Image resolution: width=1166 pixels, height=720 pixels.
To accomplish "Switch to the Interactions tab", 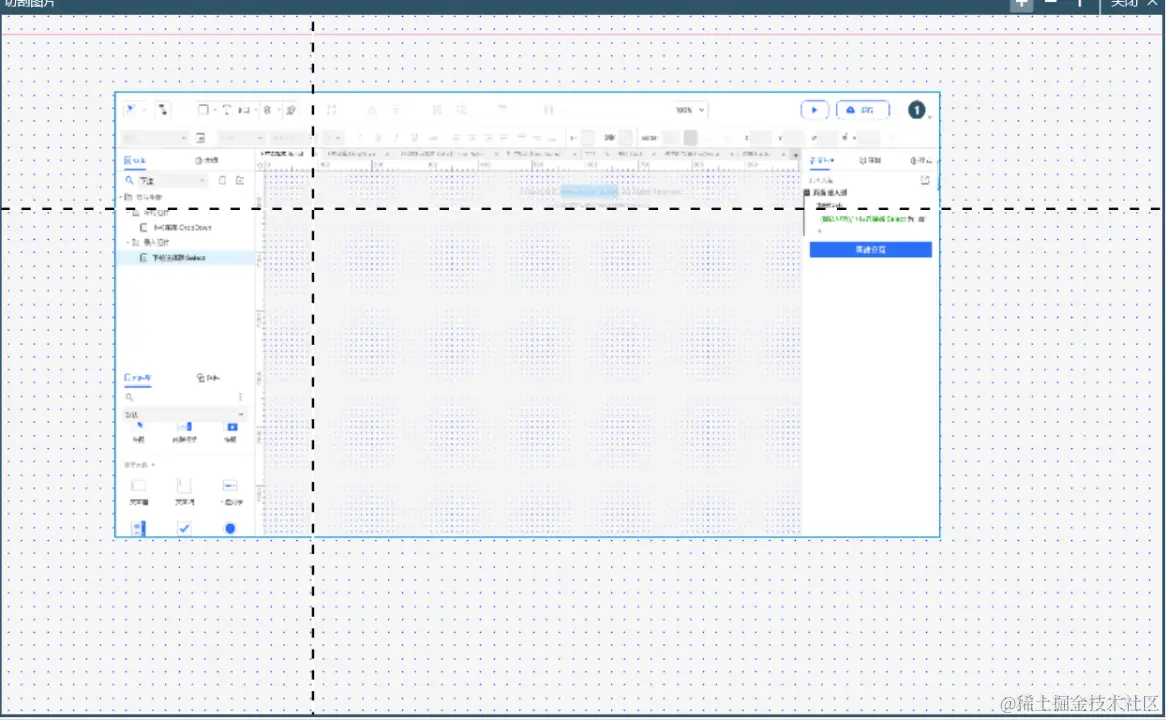I will point(822,160).
